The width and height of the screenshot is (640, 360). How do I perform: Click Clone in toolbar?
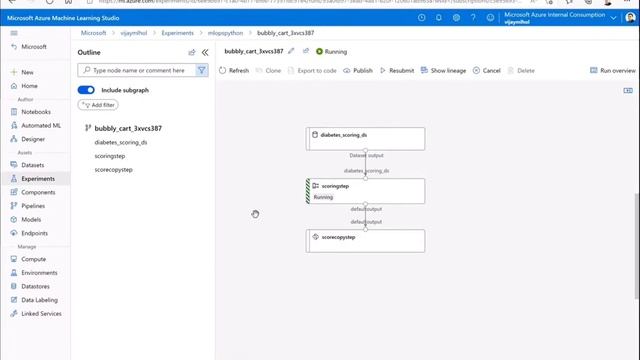269,71
